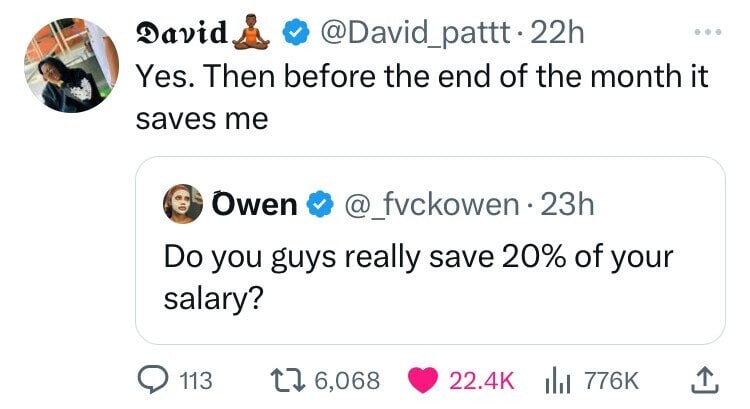Click Owen's verified badge icon

[x=319, y=206]
